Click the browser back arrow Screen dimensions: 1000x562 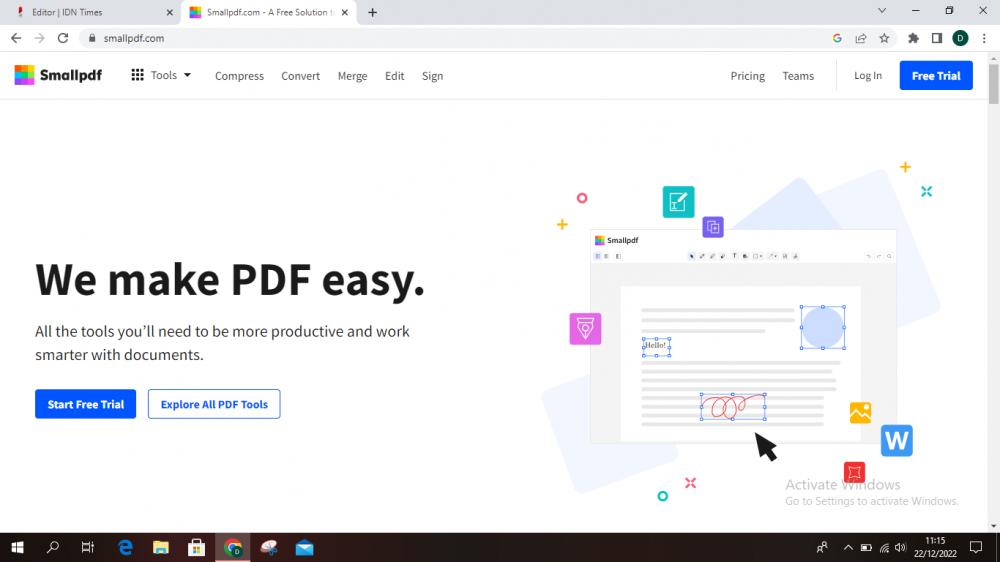(x=16, y=38)
